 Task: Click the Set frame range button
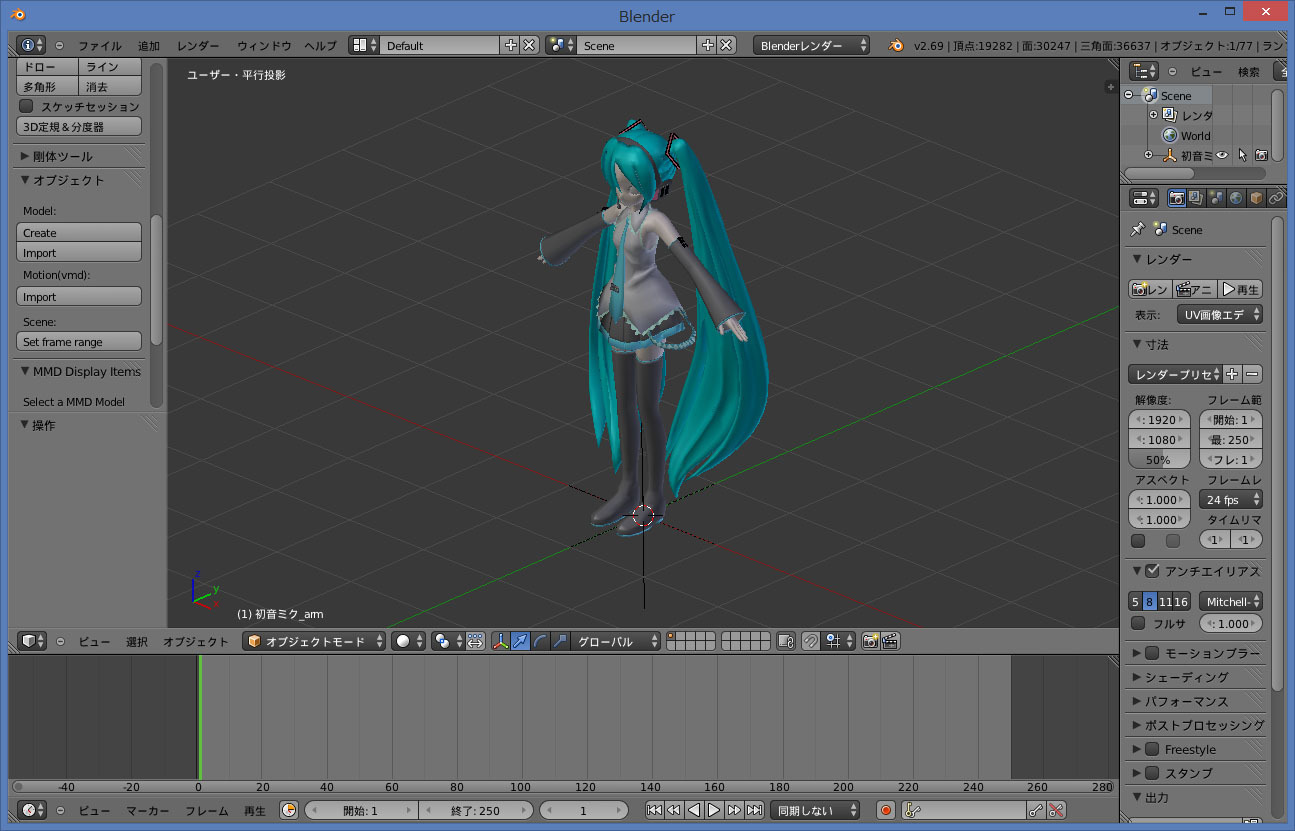pyautogui.click(x=79, y=341)
